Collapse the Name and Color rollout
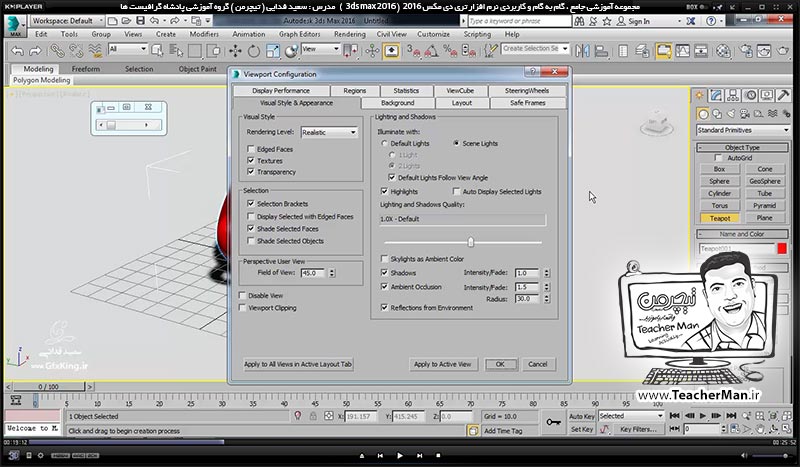This screenshot has height=467, width=800. 742,234
